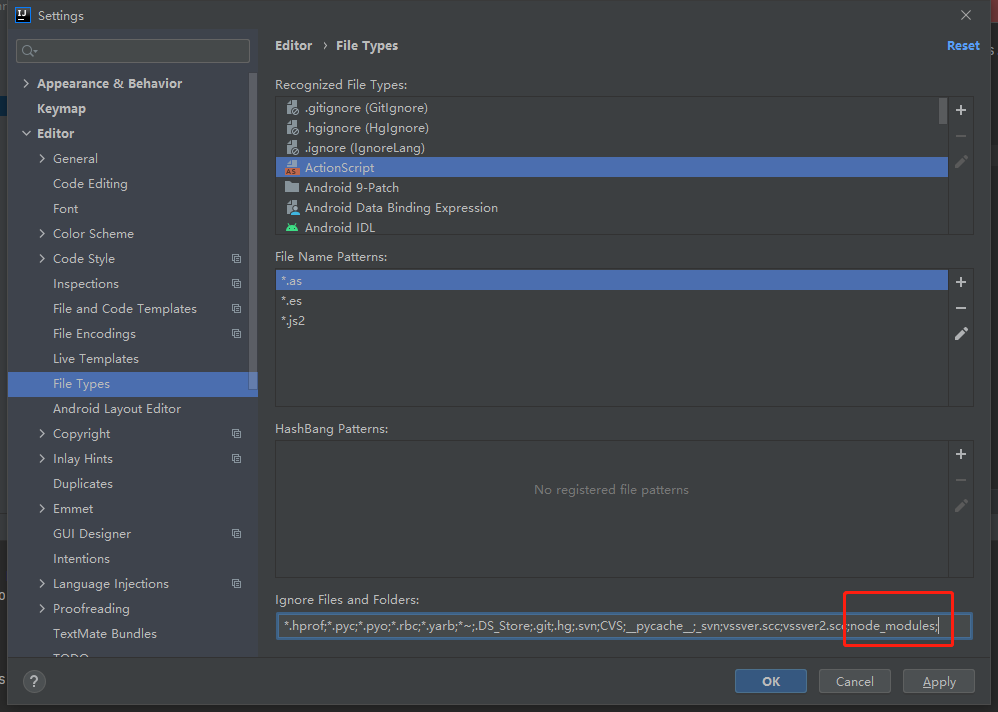
Task: Expand the Copyright node
Action: tap(42, 433)
